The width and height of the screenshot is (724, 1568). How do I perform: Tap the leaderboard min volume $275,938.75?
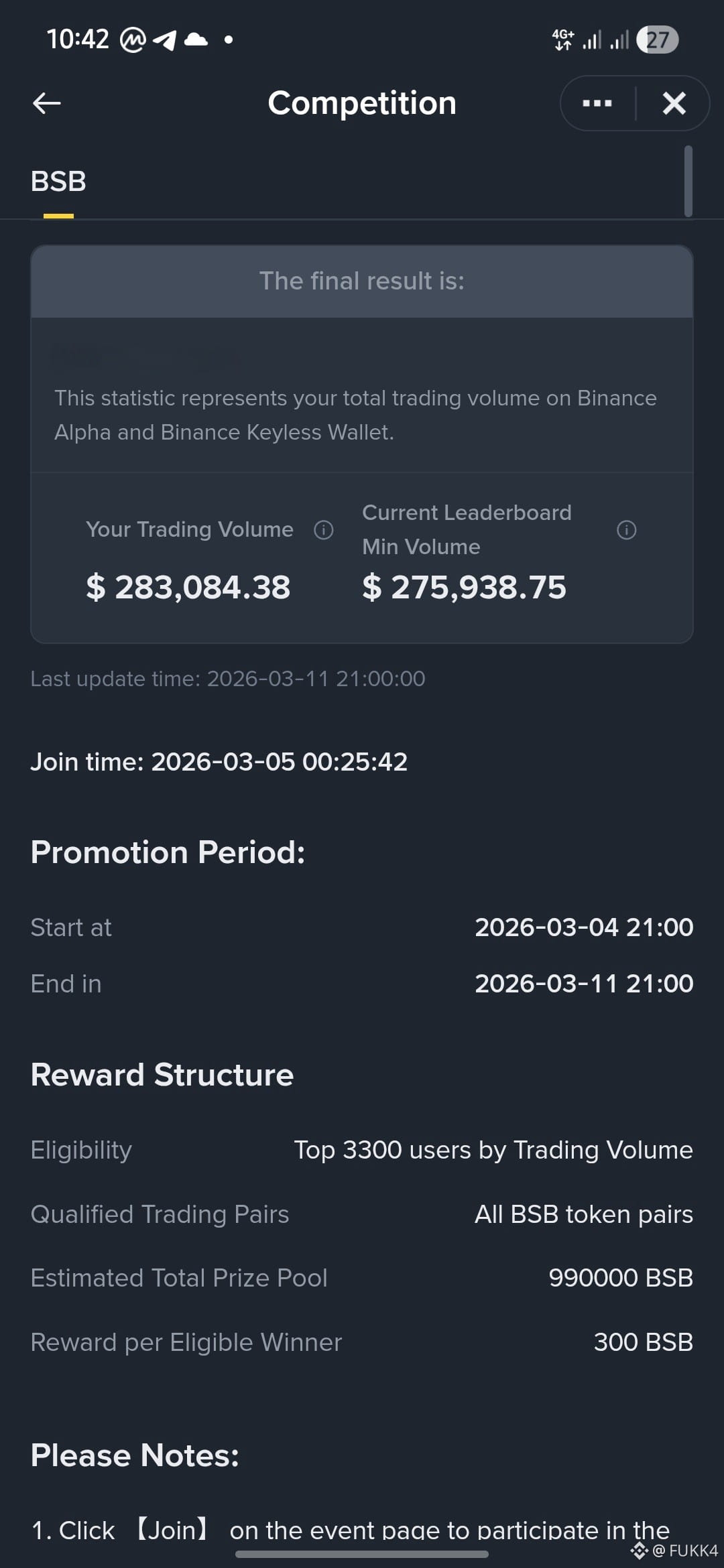click(x=464, y=587)
